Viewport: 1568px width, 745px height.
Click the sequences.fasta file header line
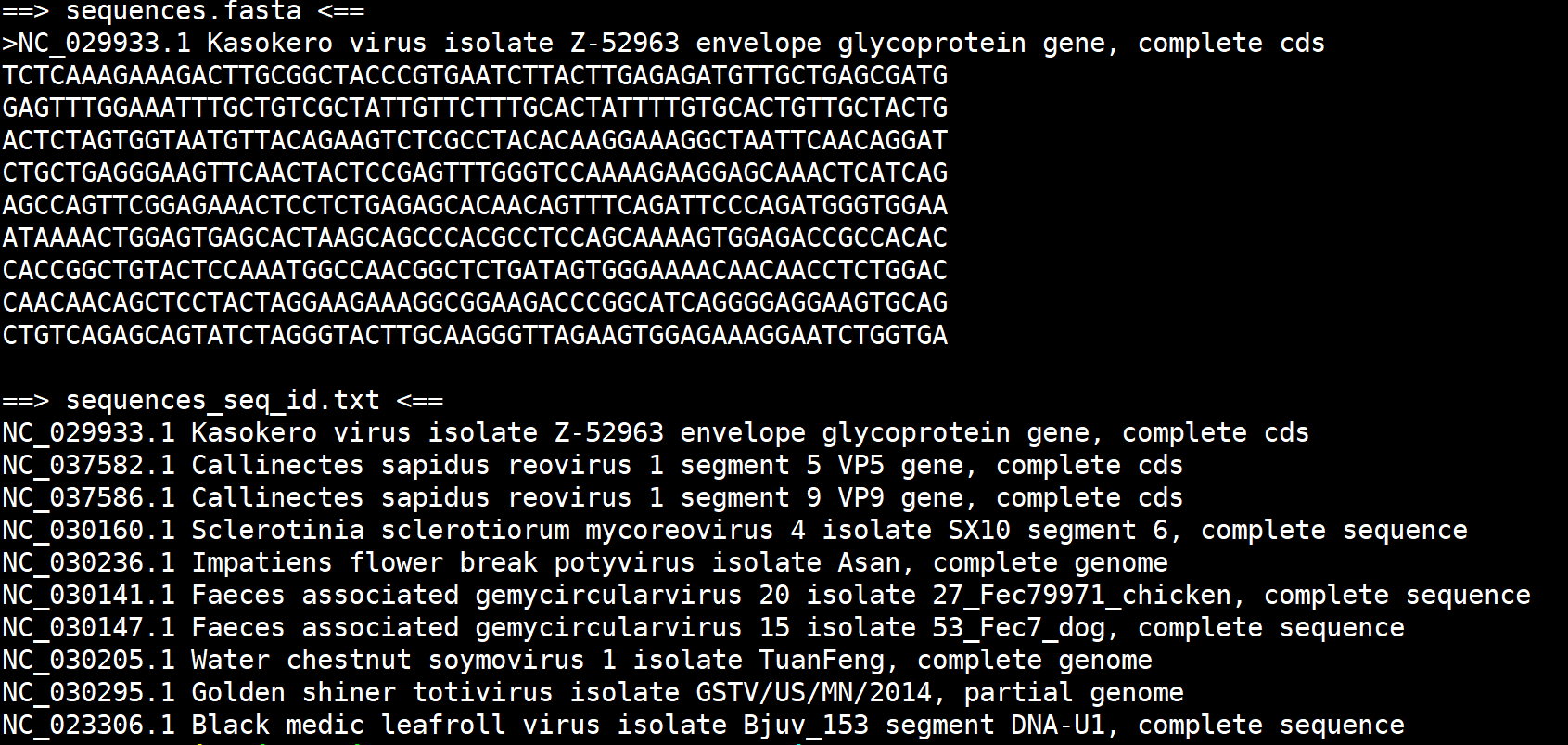click(183, 11)
